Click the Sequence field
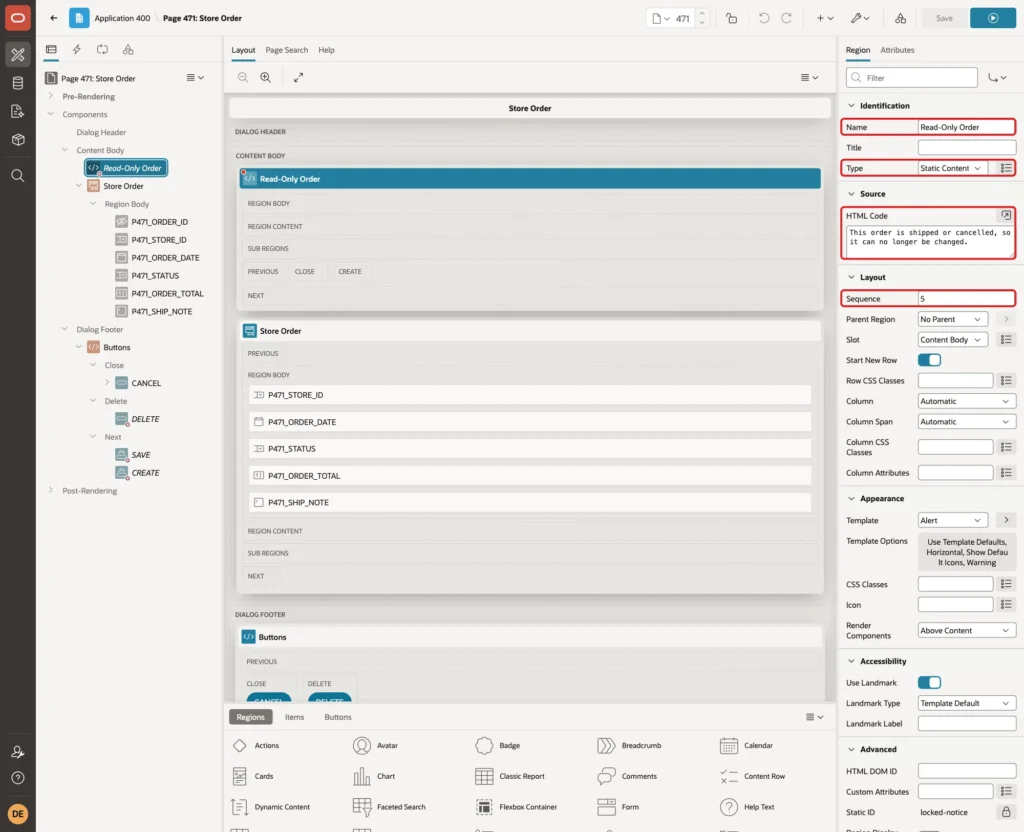 tap(967, 298)
